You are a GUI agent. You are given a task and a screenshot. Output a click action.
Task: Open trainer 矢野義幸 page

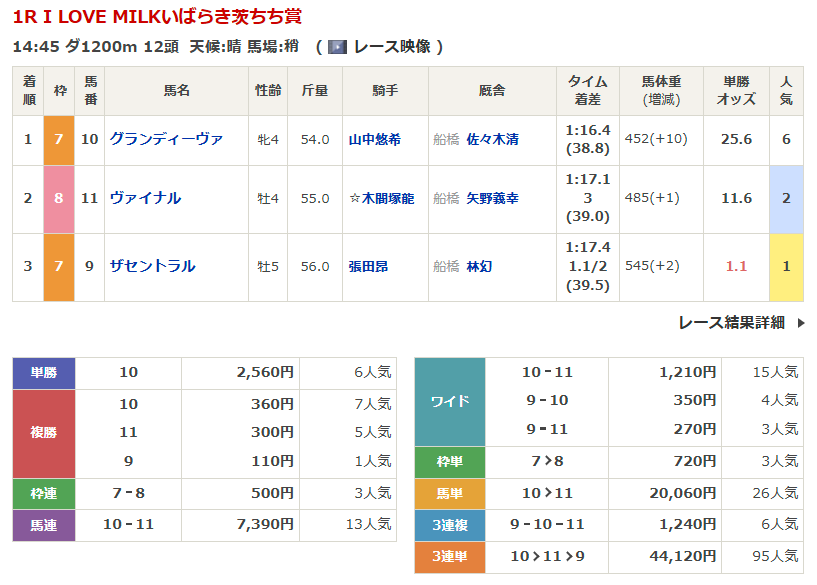pos(493,199)
